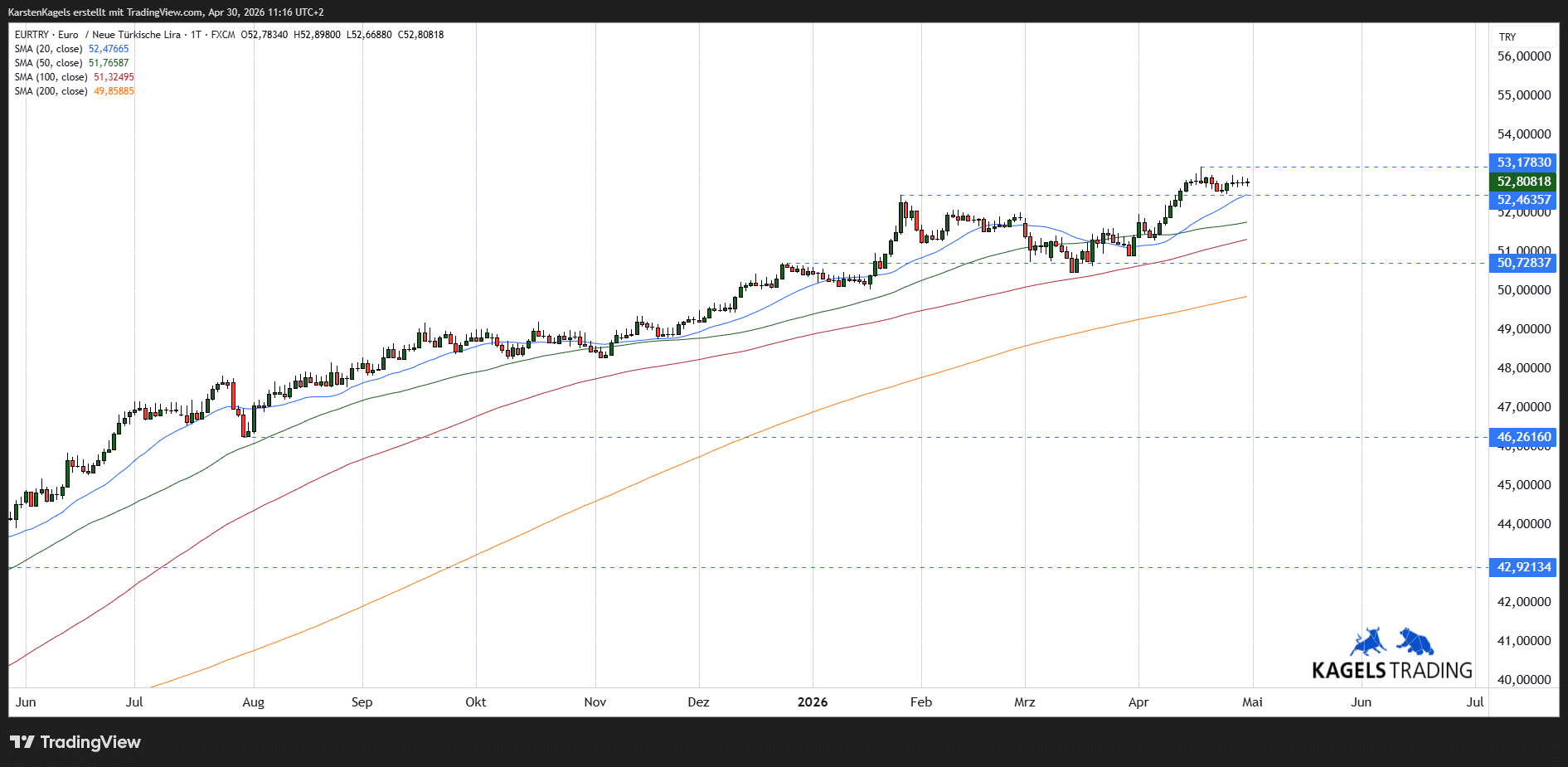
Task: Toggle the SMA (50, close) indicator legend
Action: click(48, 63)
